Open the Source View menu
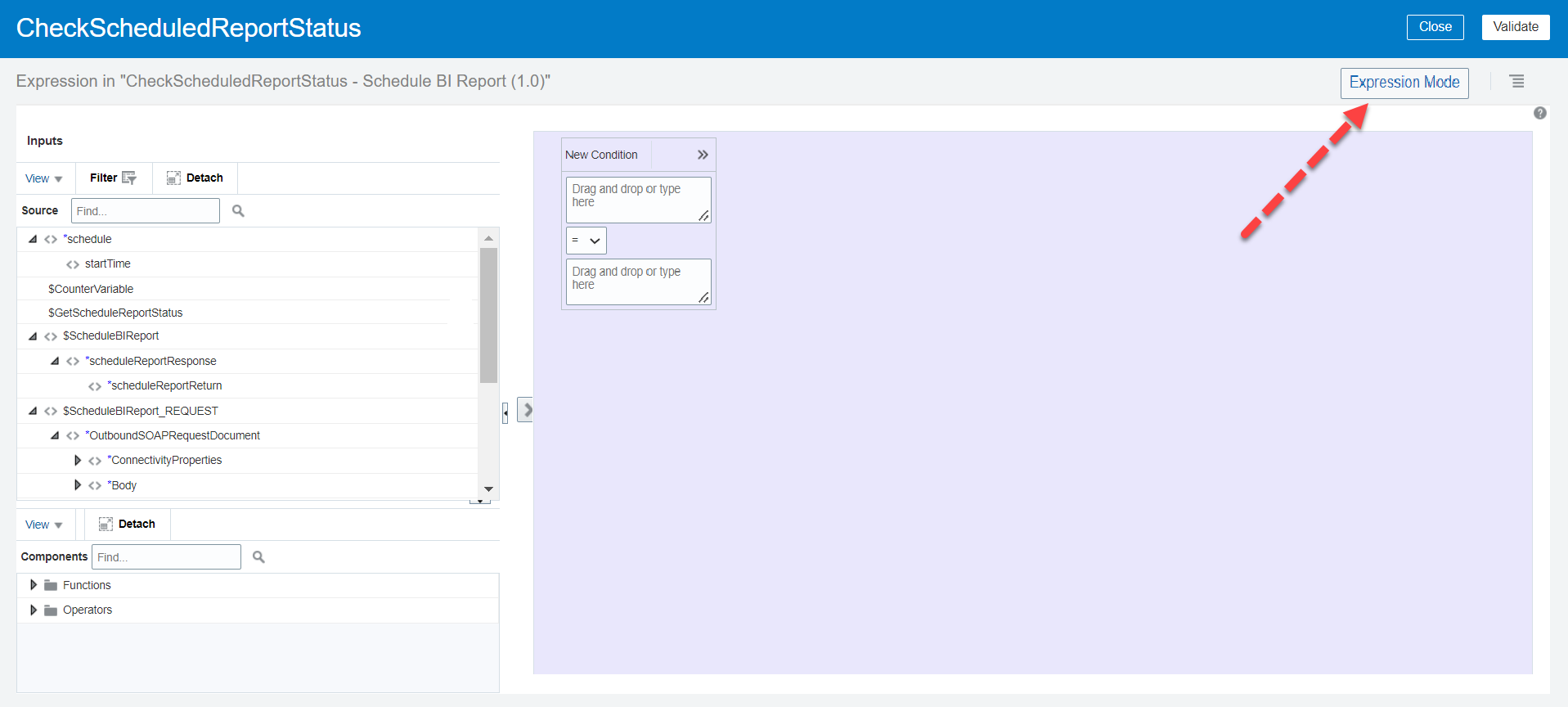The height and width of the screenshot is (707, 1568). click(x=43, y=178)
